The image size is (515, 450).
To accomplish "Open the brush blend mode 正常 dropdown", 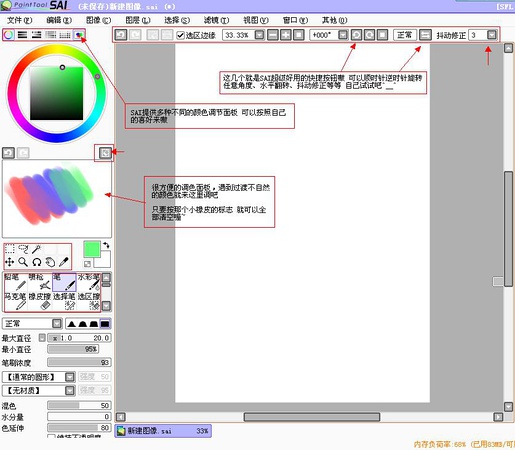I will 57,323.
